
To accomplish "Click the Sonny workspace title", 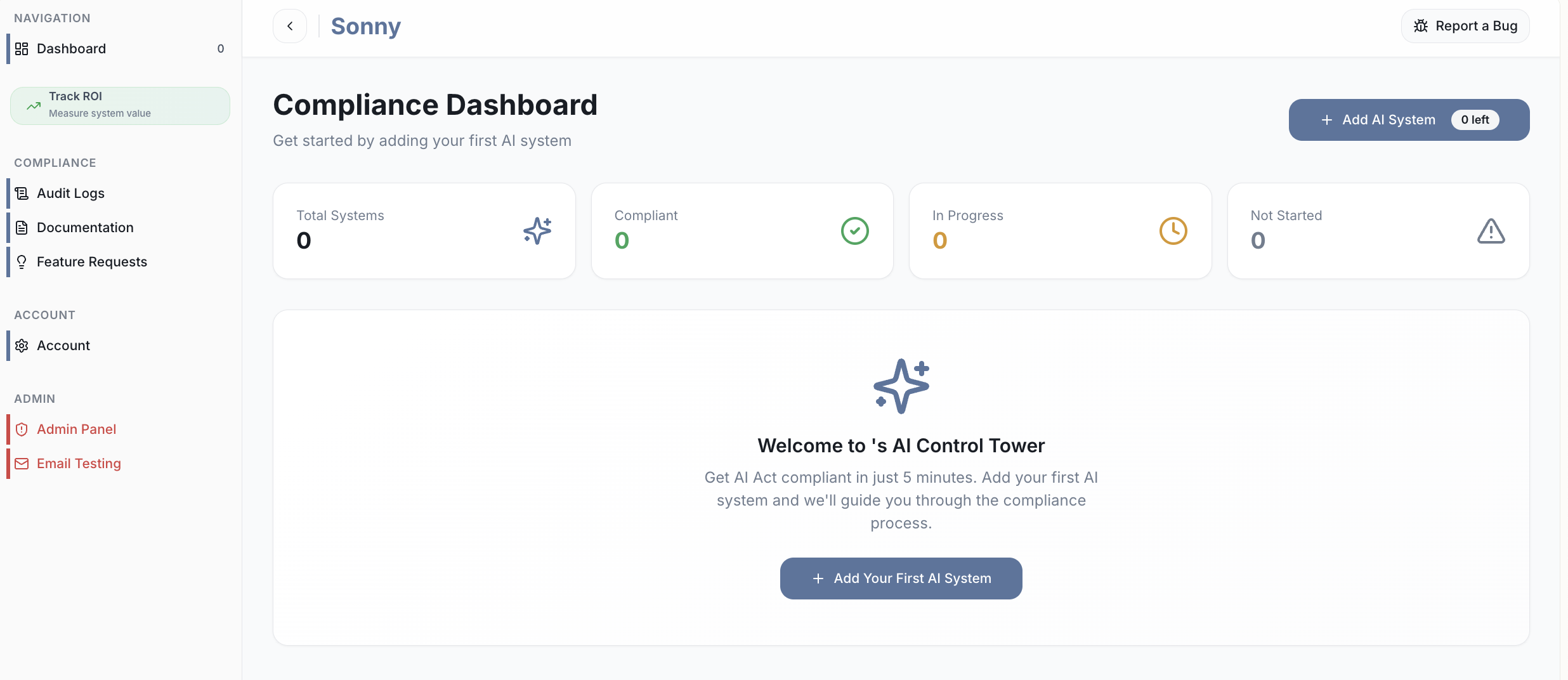I will point(366,26).
